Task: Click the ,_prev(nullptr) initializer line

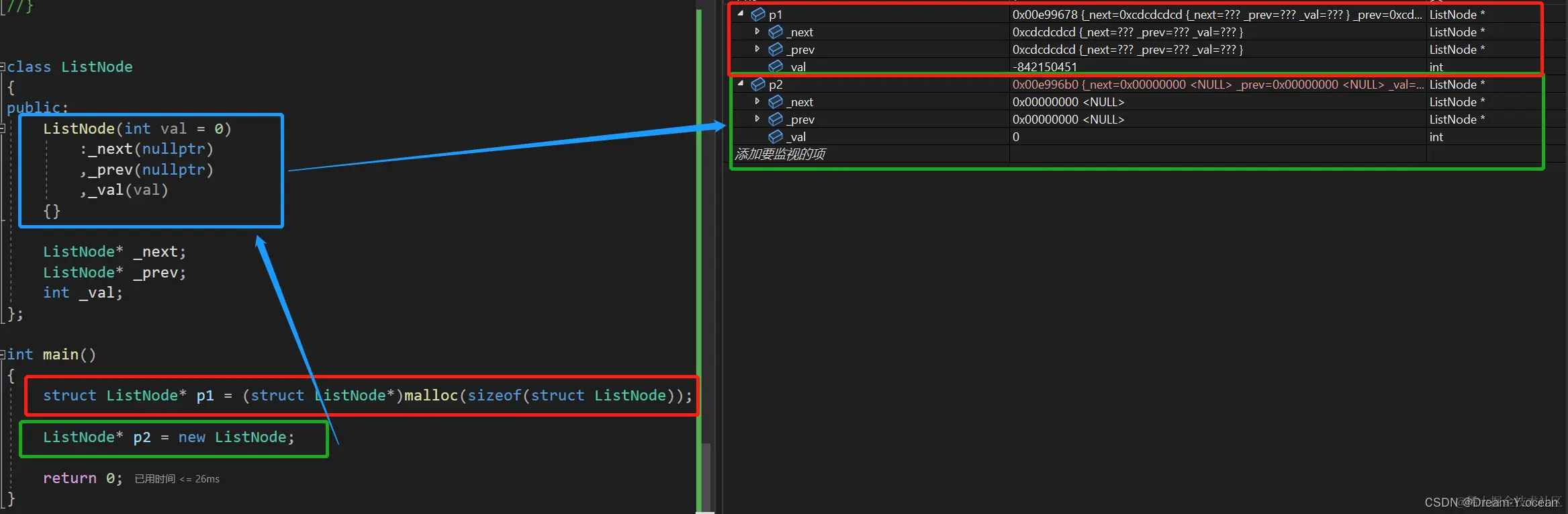Action: point(146,169)
